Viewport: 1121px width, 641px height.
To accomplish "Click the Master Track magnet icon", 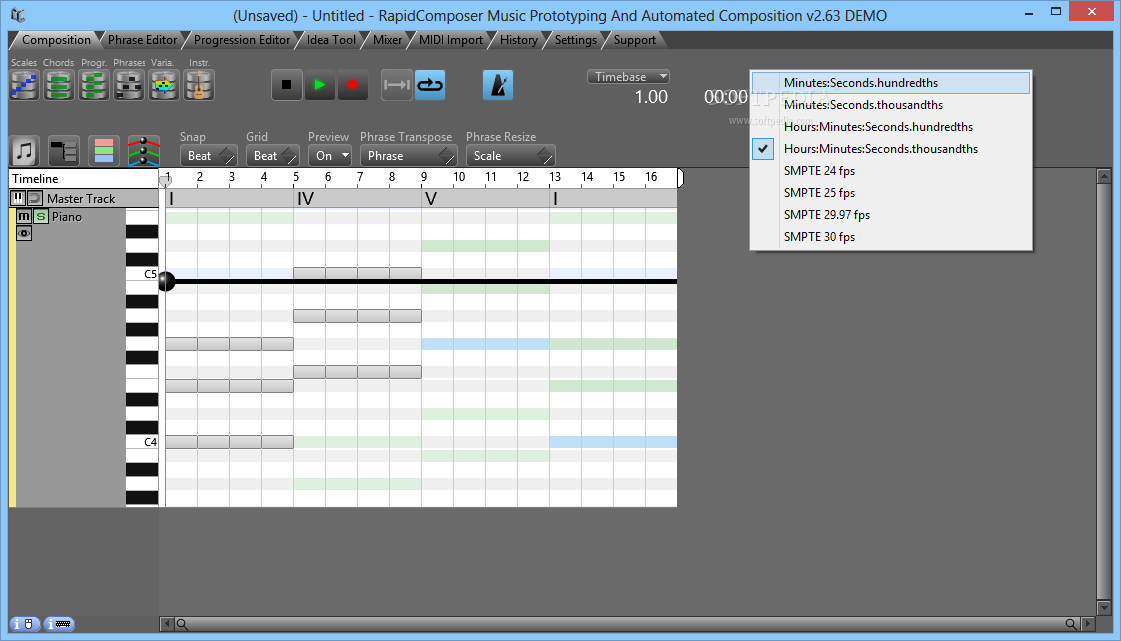I will point(34,198).
